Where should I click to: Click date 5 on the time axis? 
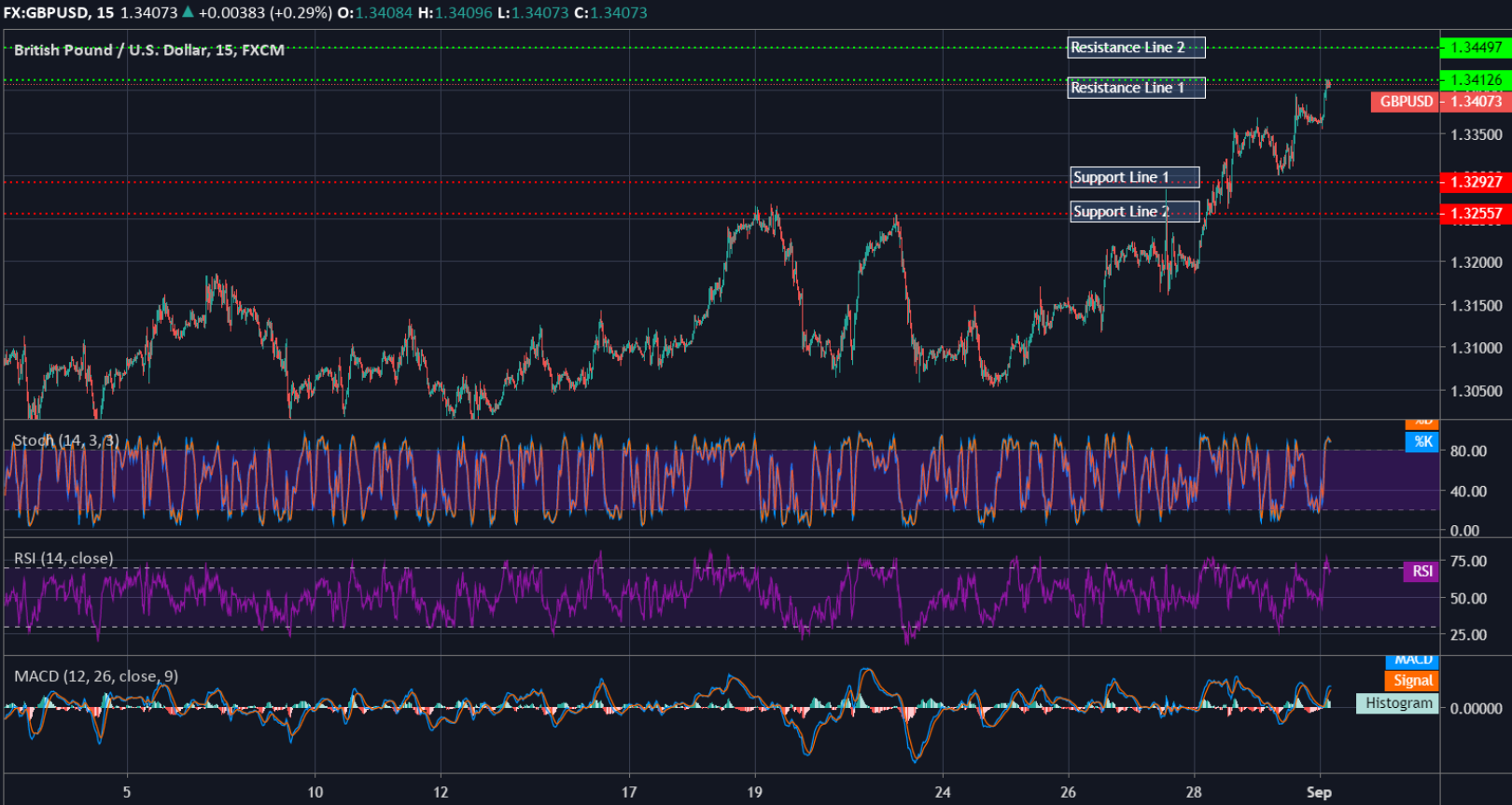(x=127, y=792)
